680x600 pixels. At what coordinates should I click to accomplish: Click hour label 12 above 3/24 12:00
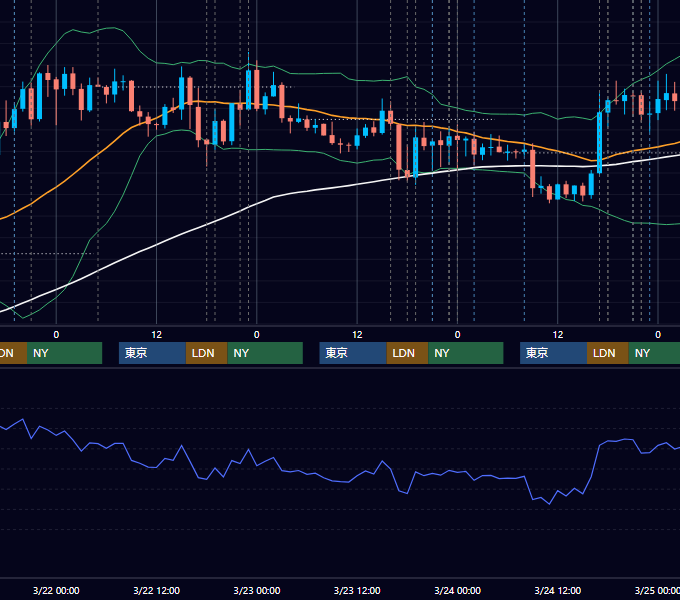[557, 335]
